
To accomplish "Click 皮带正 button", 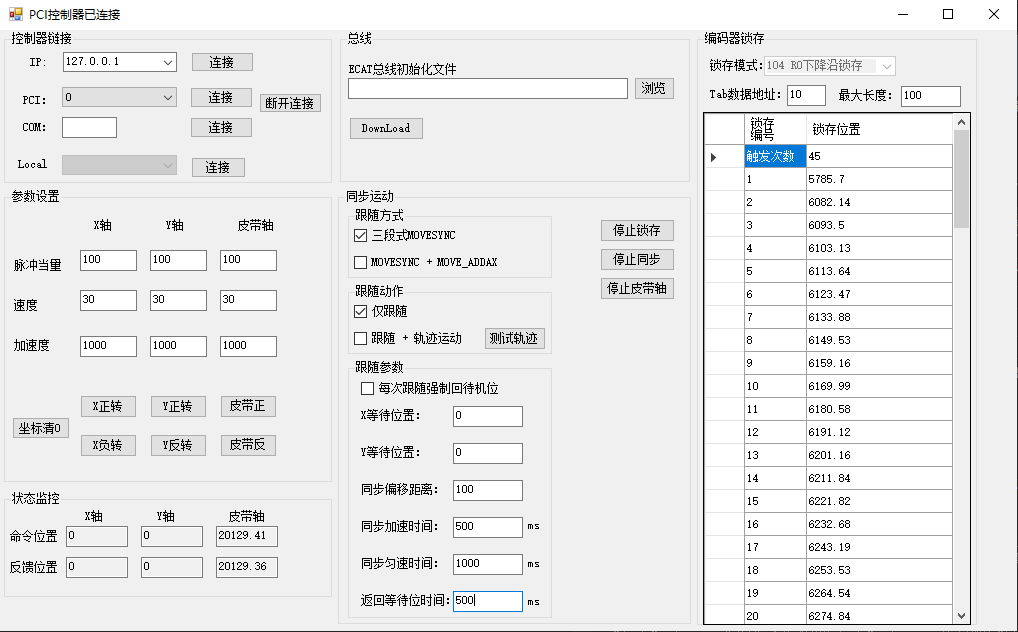I will [x=248, y=407].
